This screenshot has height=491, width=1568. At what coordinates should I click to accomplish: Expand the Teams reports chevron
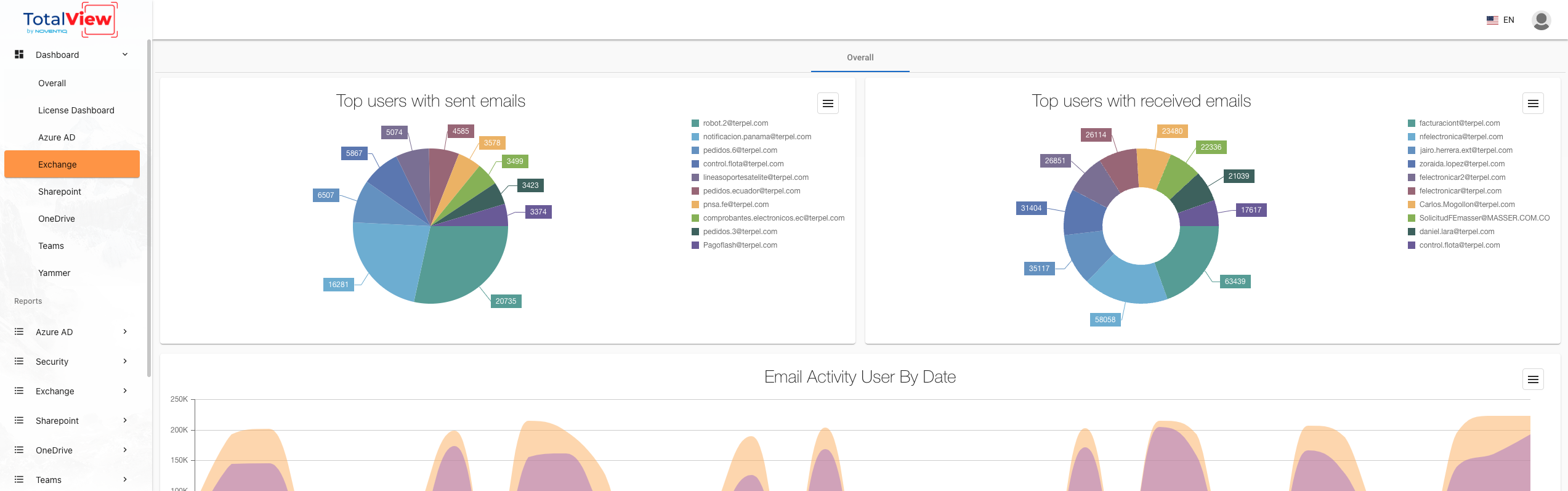click(x=125, y=479)
